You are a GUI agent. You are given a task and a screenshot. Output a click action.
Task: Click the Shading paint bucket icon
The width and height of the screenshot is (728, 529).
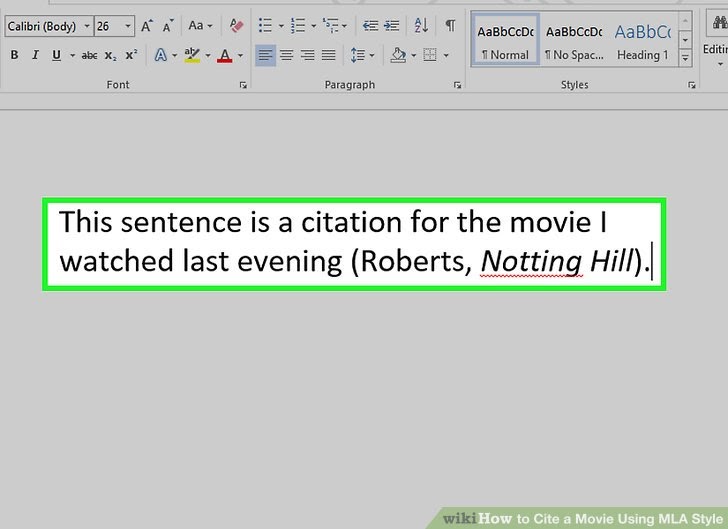coord(398,55)
